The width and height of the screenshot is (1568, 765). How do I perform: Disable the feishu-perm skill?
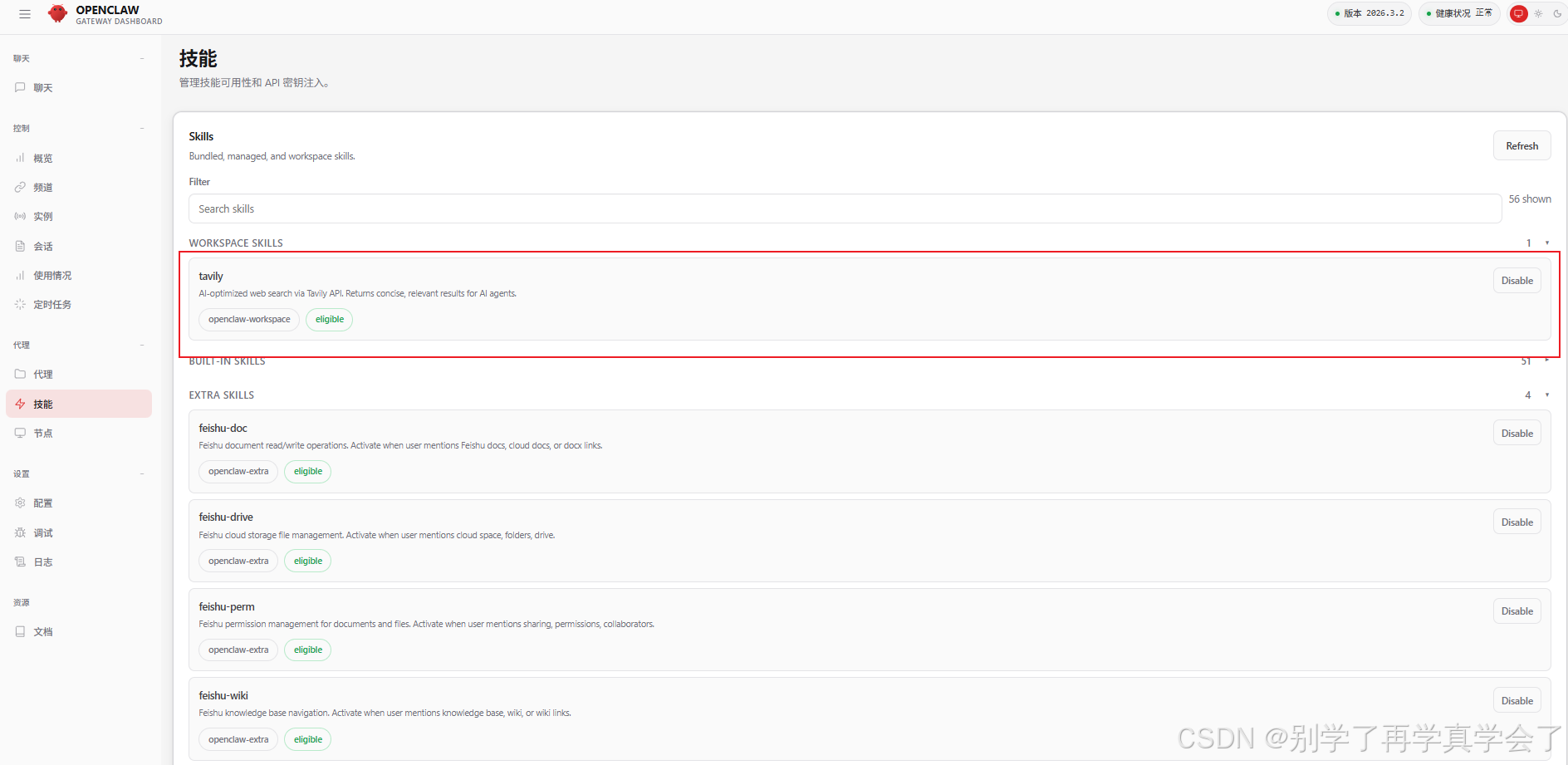1517,611
